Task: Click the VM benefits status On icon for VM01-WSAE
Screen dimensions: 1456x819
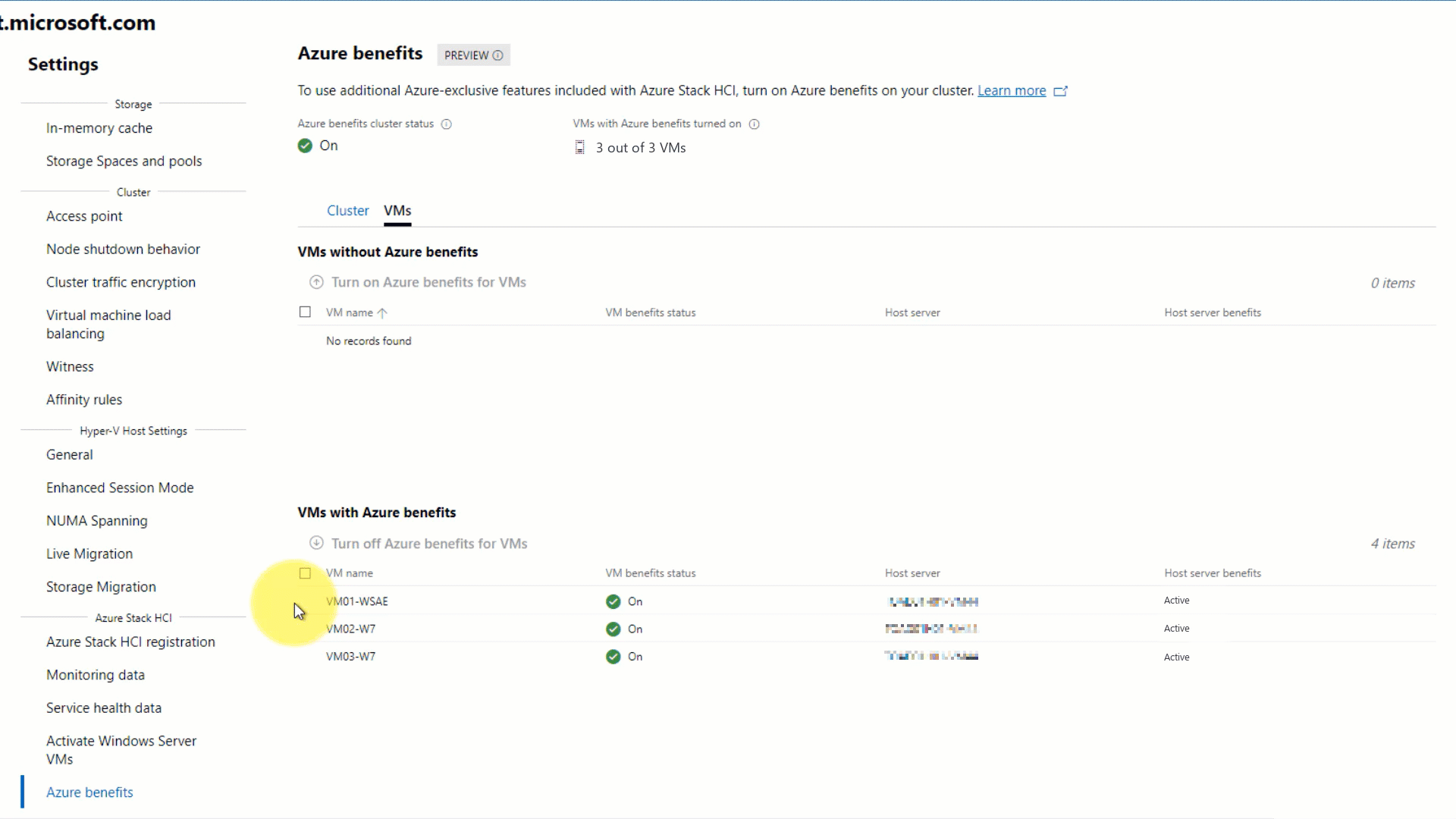Action: click(x=613, y=600)
